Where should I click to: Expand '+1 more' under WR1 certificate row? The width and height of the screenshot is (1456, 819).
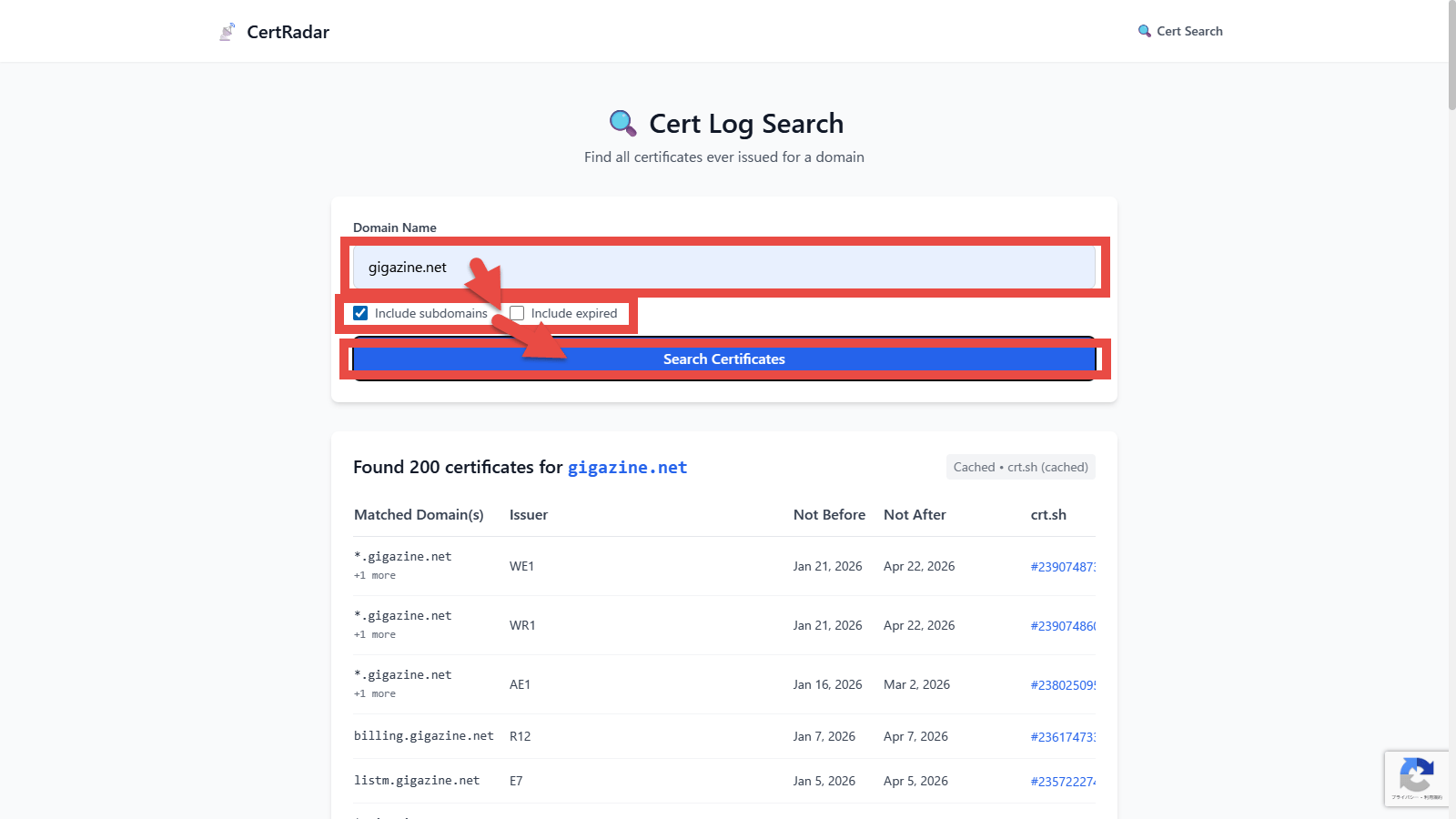click(x=375, y=634)
